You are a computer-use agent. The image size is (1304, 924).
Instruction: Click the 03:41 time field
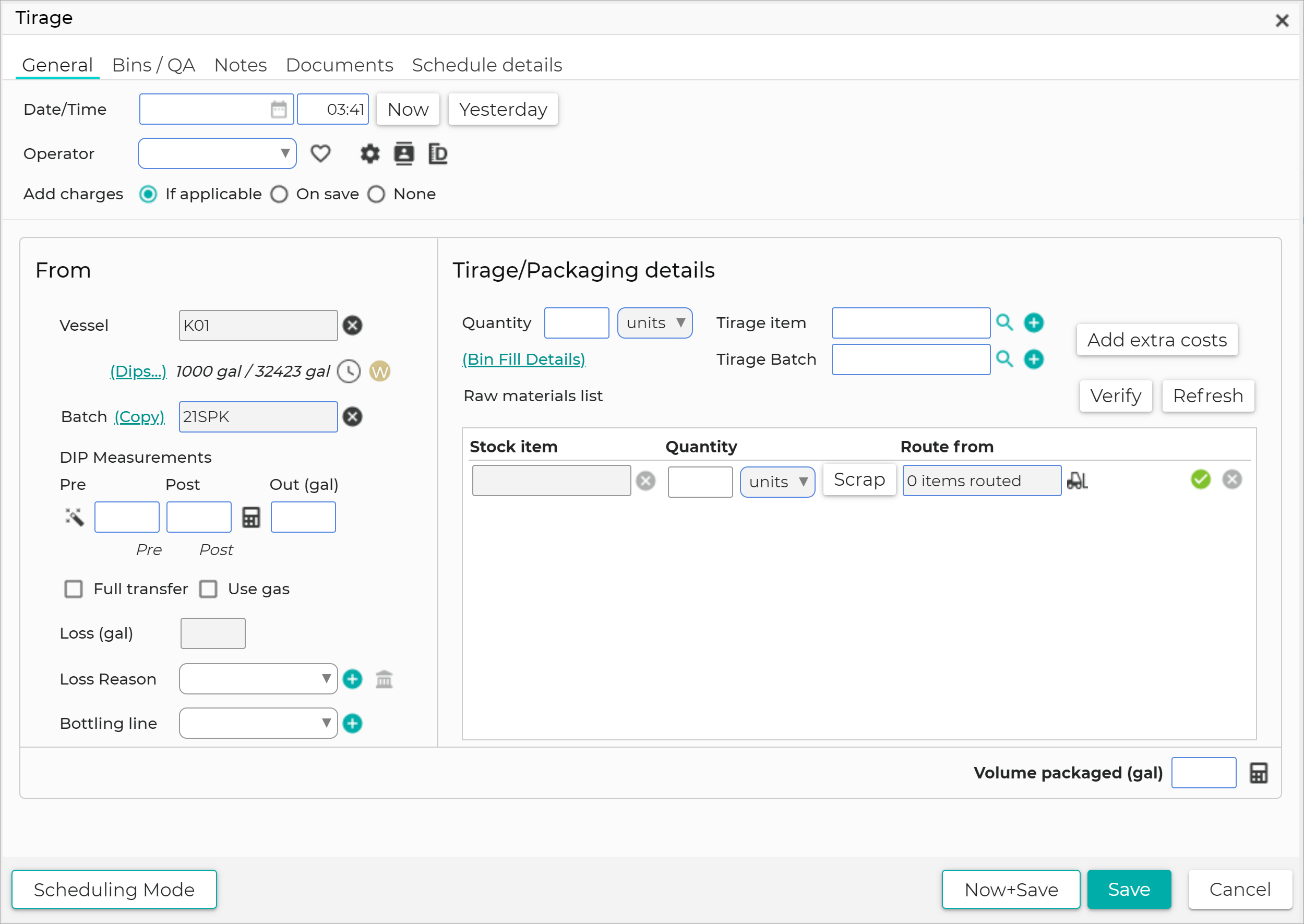point(333,109)
